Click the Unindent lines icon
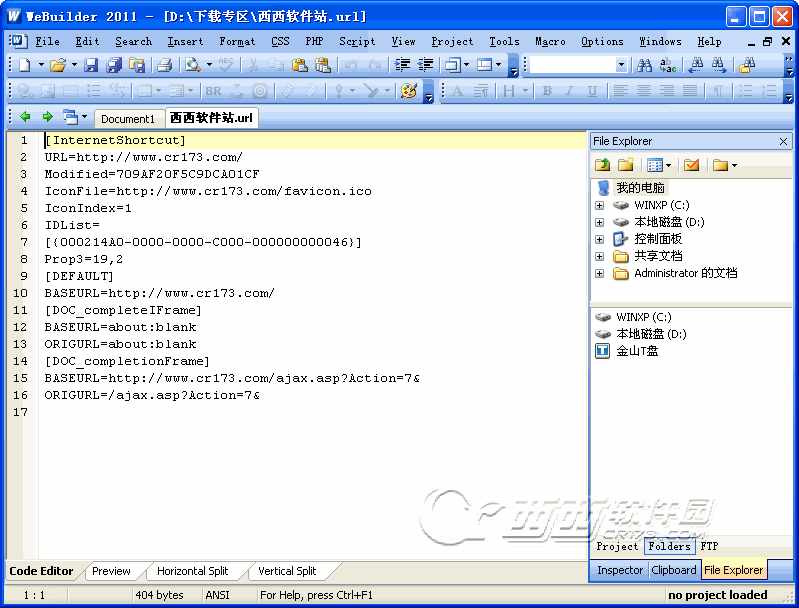799x608 pixels. [x=425, y=65]
